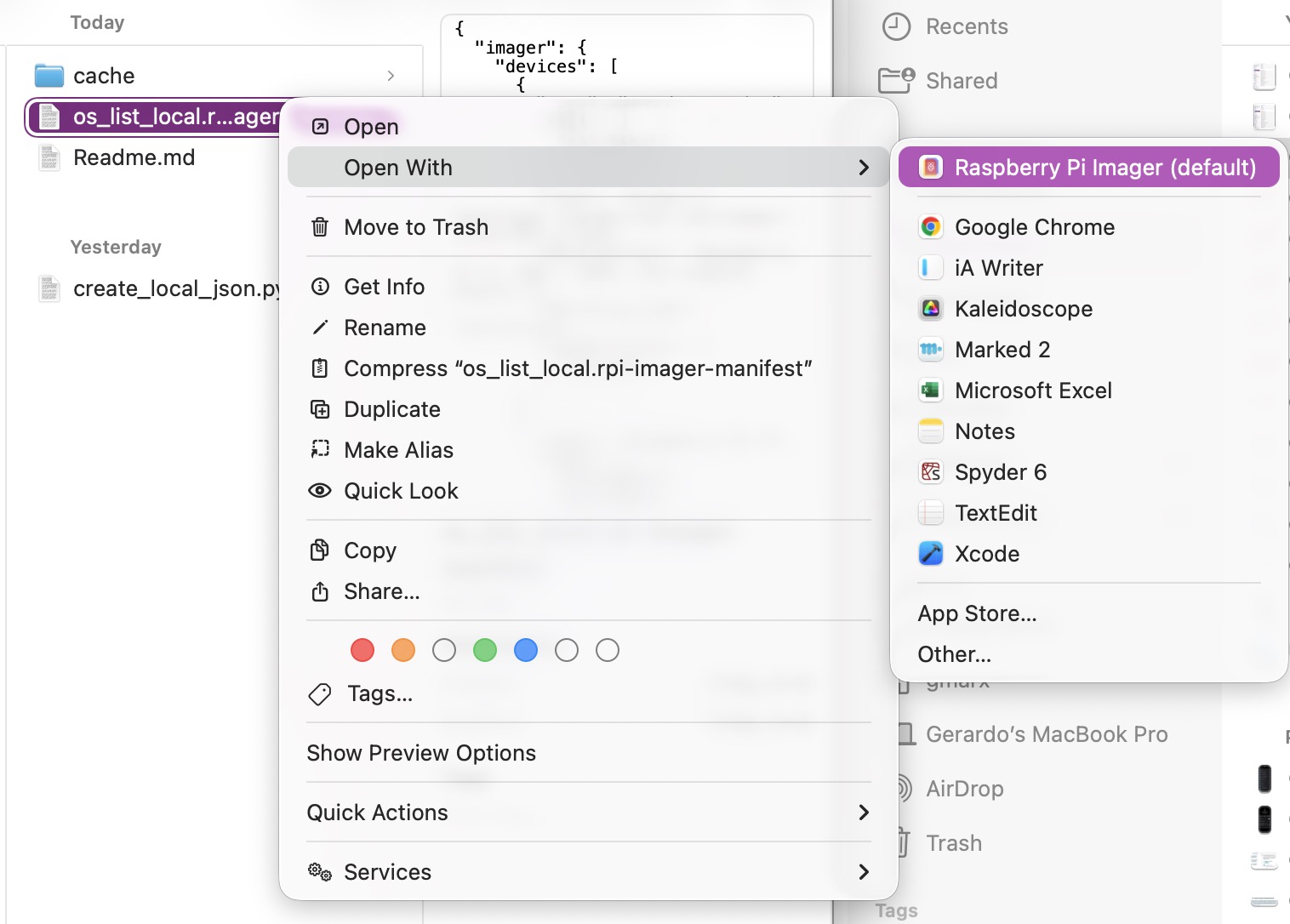
Task: Open App Store... from the submenu
Action: tap(977, 613)
